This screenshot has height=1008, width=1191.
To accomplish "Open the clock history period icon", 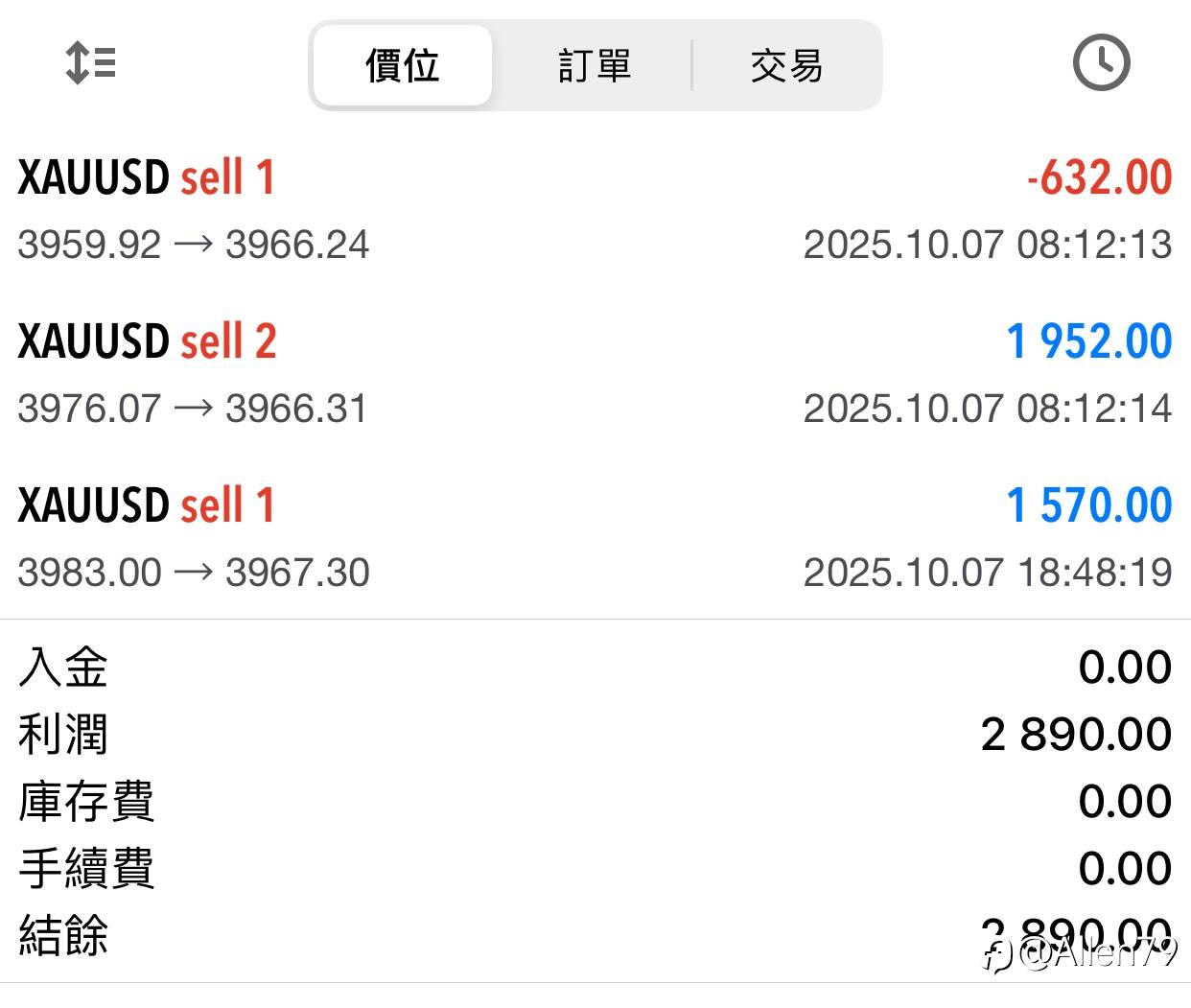I will coord(1100,63).
